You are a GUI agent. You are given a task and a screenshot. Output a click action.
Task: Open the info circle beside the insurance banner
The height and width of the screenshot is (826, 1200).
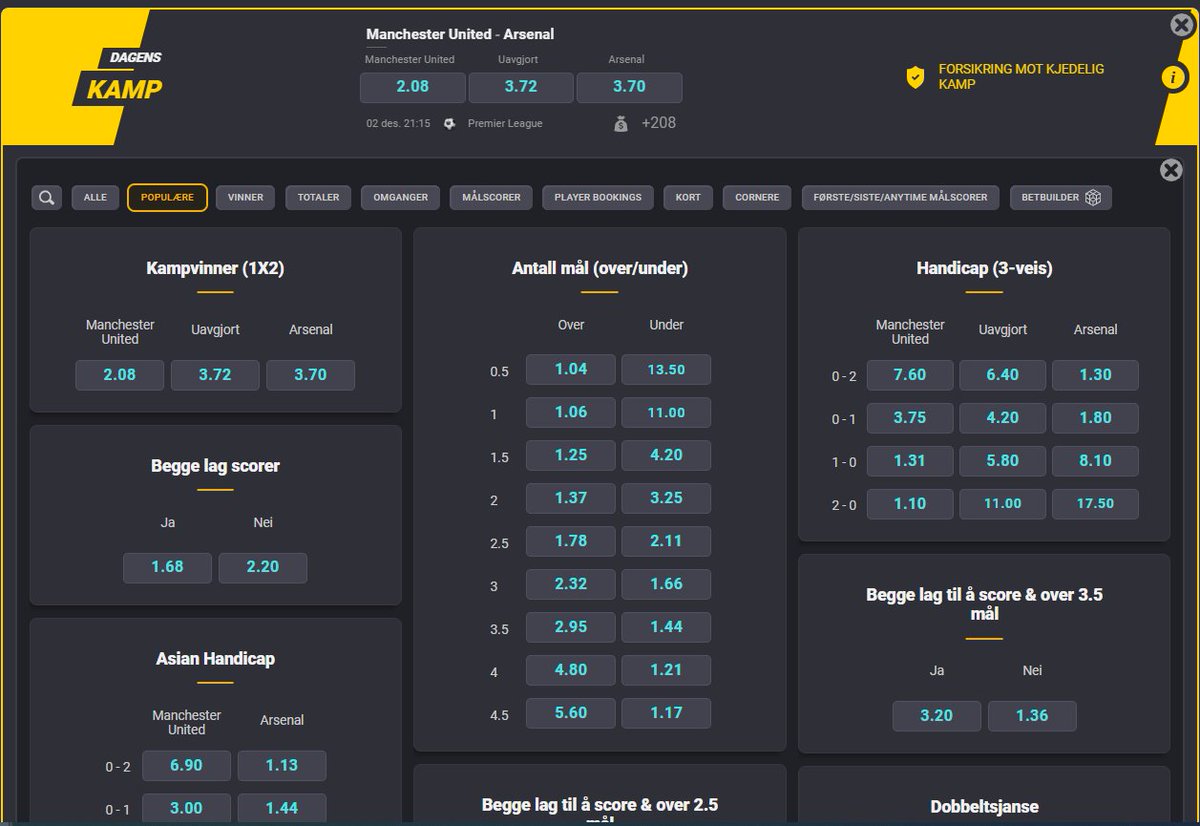pyautogui.click(x=1174, y=78)
